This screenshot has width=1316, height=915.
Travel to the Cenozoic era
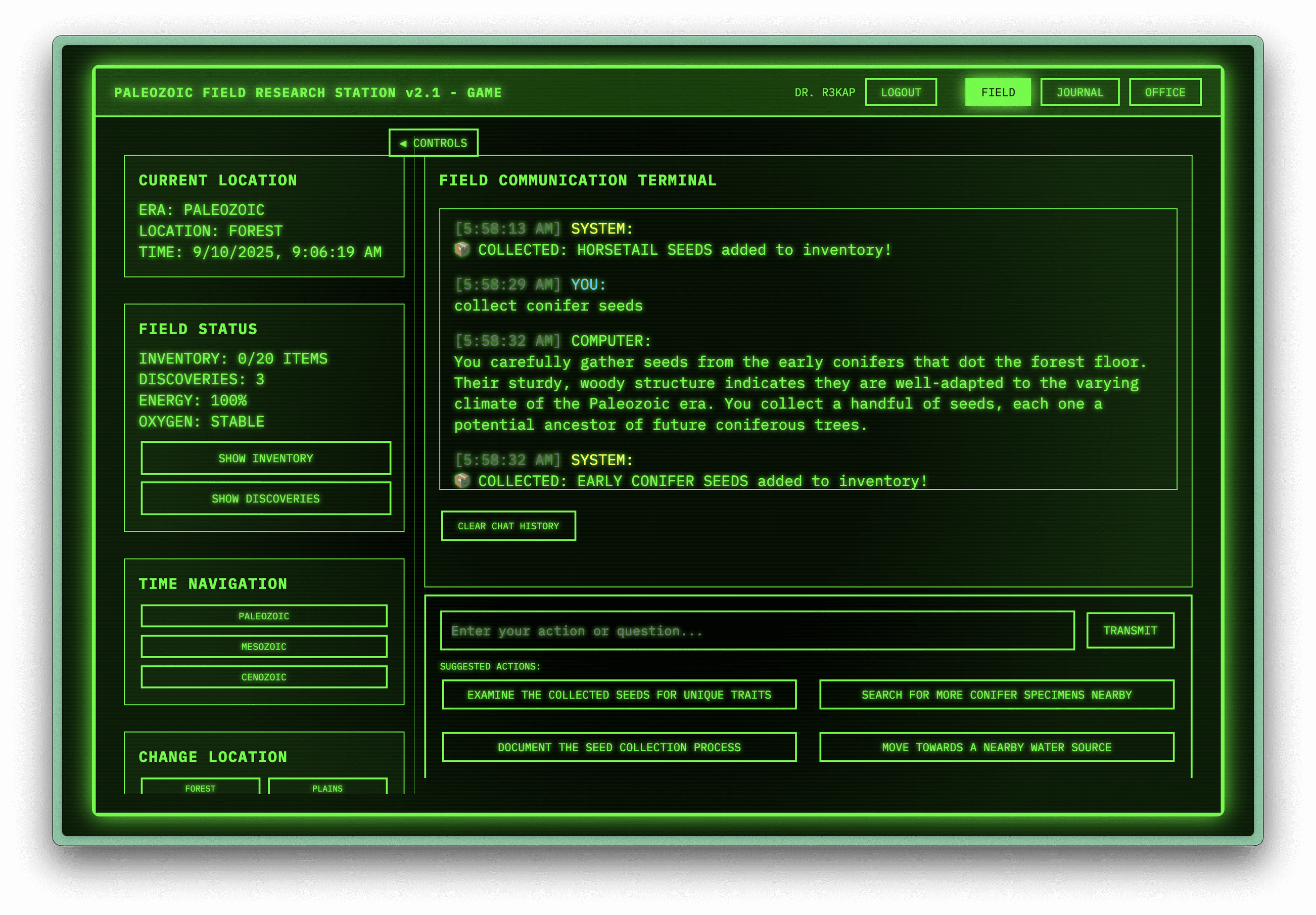[264, 676]
